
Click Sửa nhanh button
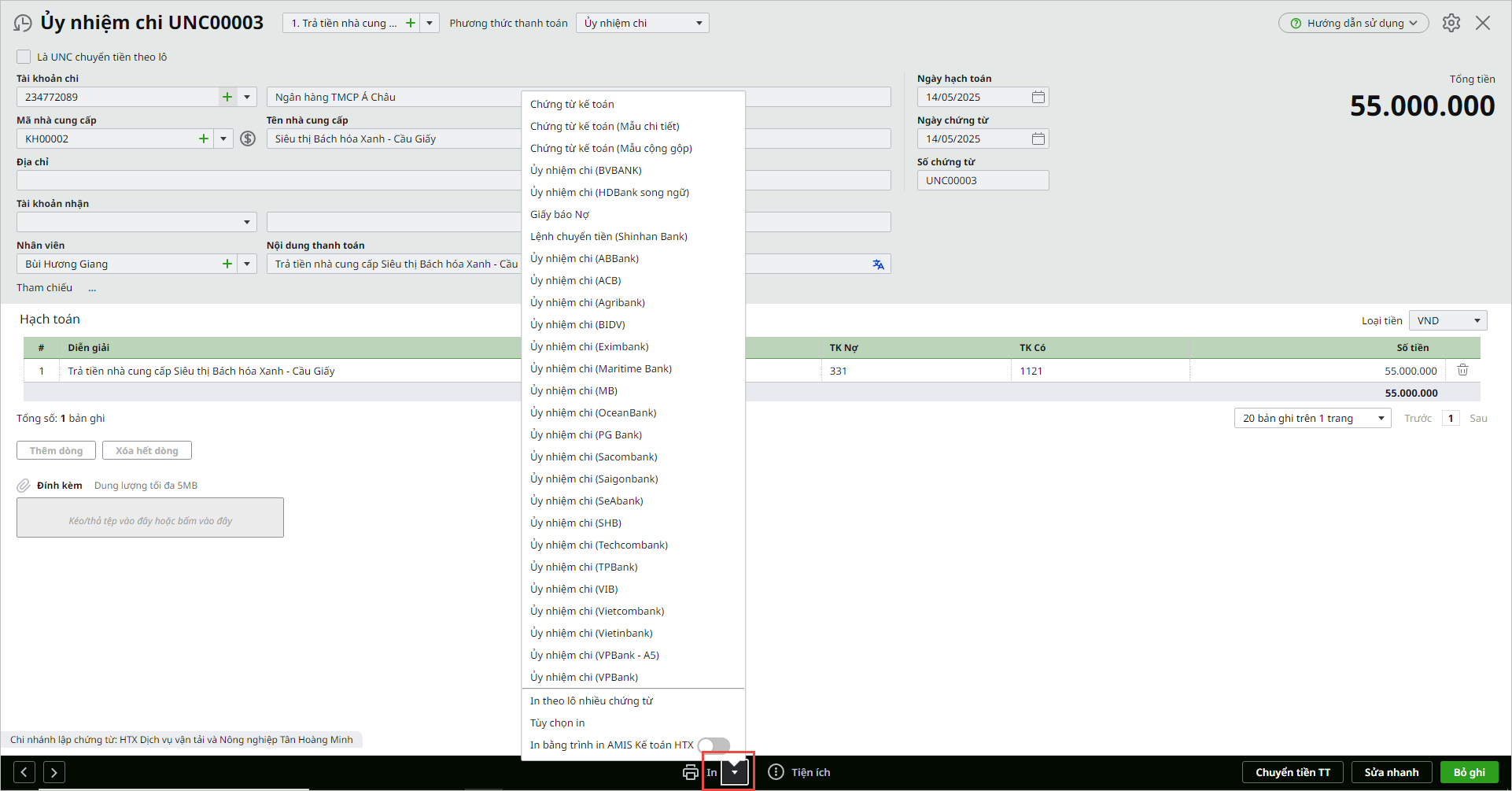[1391, 772]
